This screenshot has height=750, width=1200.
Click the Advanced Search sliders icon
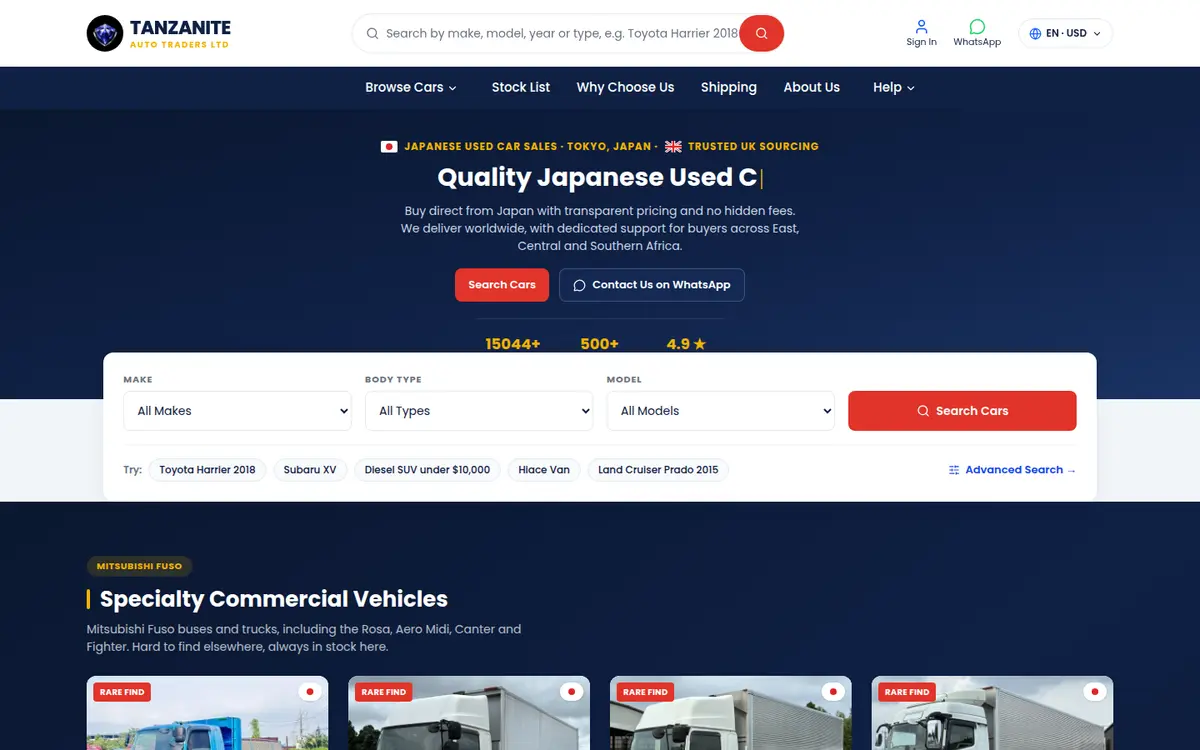coord(954,470)
